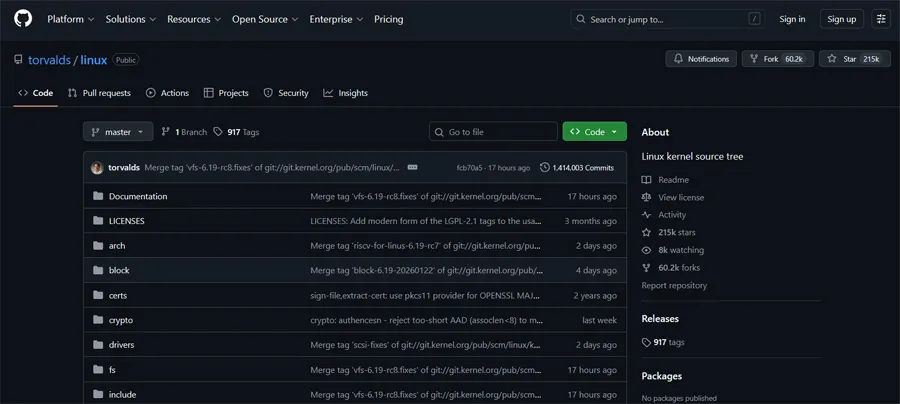Viewport: 900px width, 404px height.
Task: Click the Fork 60.2k button
Action: [778, 59]
